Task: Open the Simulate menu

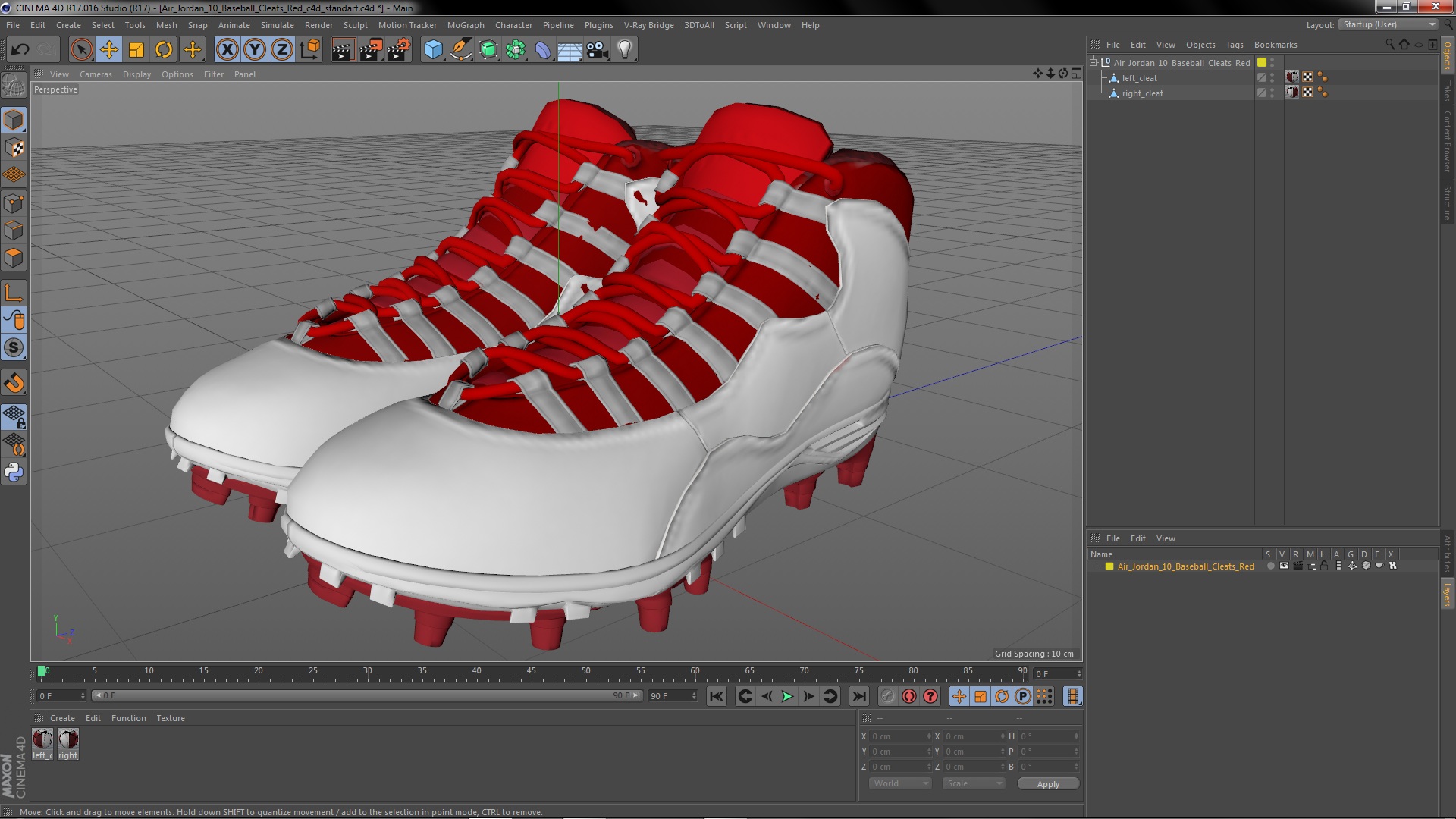Action: pyautogui.click(x=277, y=25)
